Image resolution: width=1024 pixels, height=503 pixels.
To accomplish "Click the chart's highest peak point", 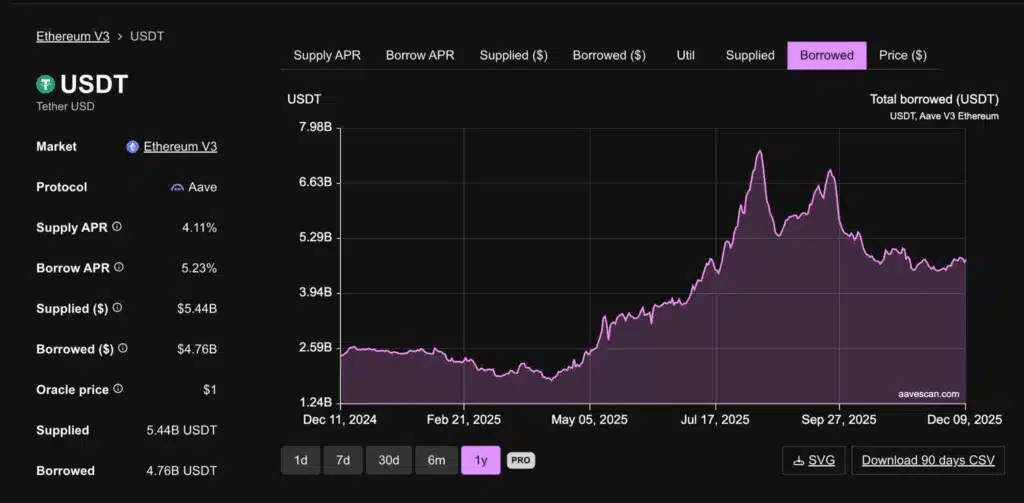I will [x=760, y=152].
